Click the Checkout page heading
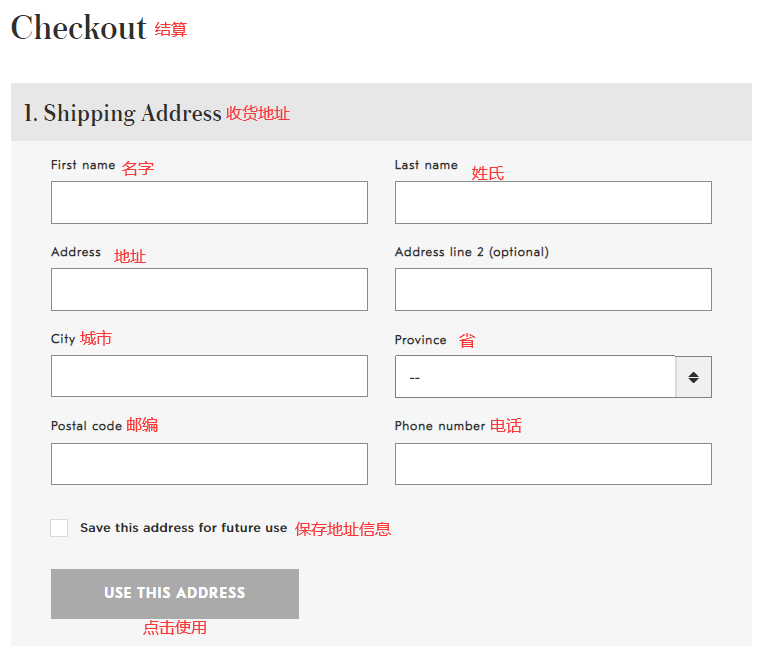Image resolution: width=763 pixels, height=650 pixels. coord(79,28)
